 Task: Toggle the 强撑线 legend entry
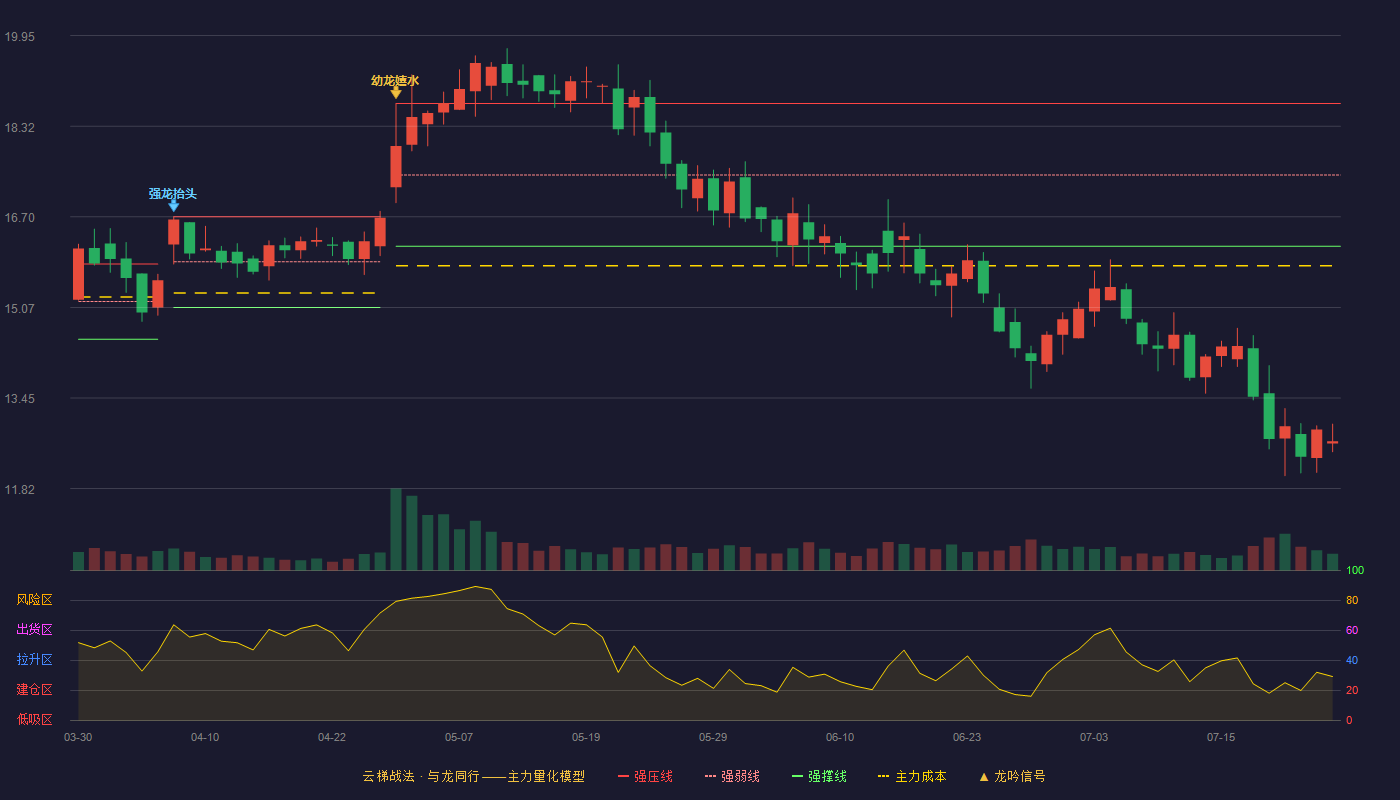point(819,776)
